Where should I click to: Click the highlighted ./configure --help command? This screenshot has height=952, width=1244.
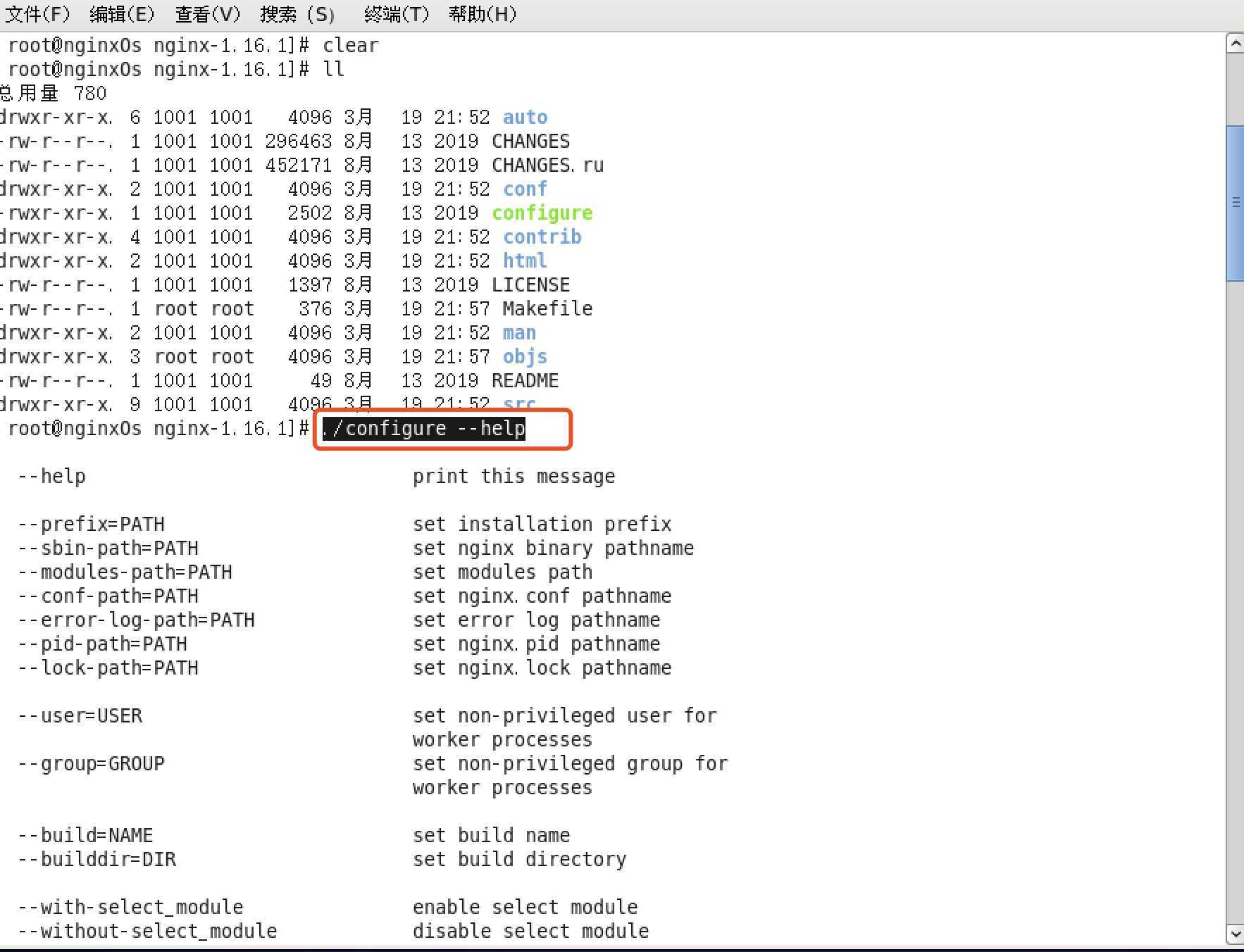[424, 428]
